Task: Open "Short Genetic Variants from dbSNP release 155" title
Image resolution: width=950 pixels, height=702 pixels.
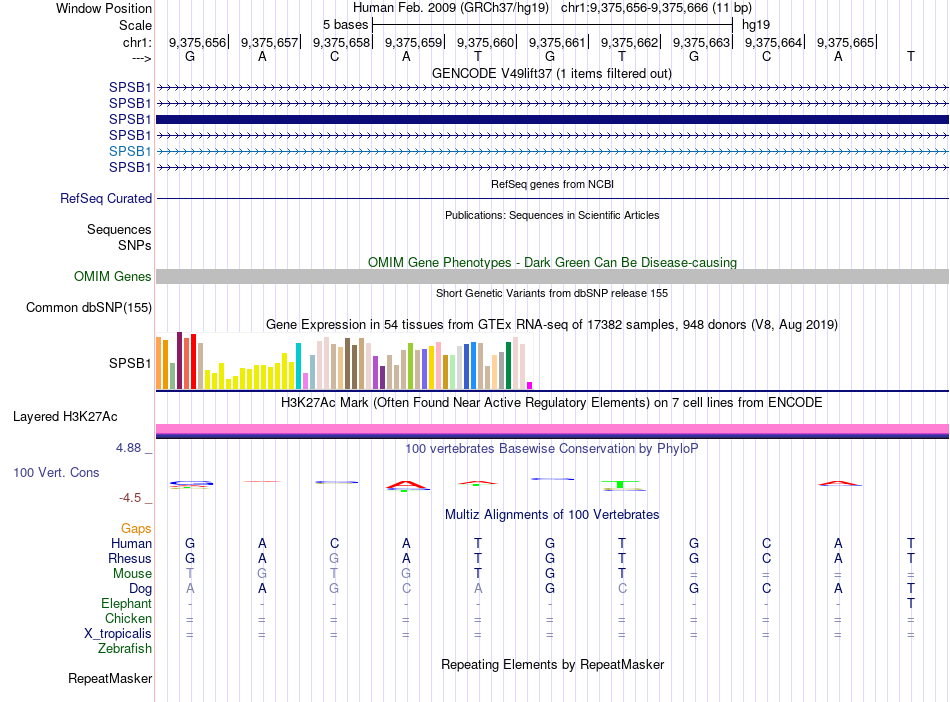Action: (552, 293)
